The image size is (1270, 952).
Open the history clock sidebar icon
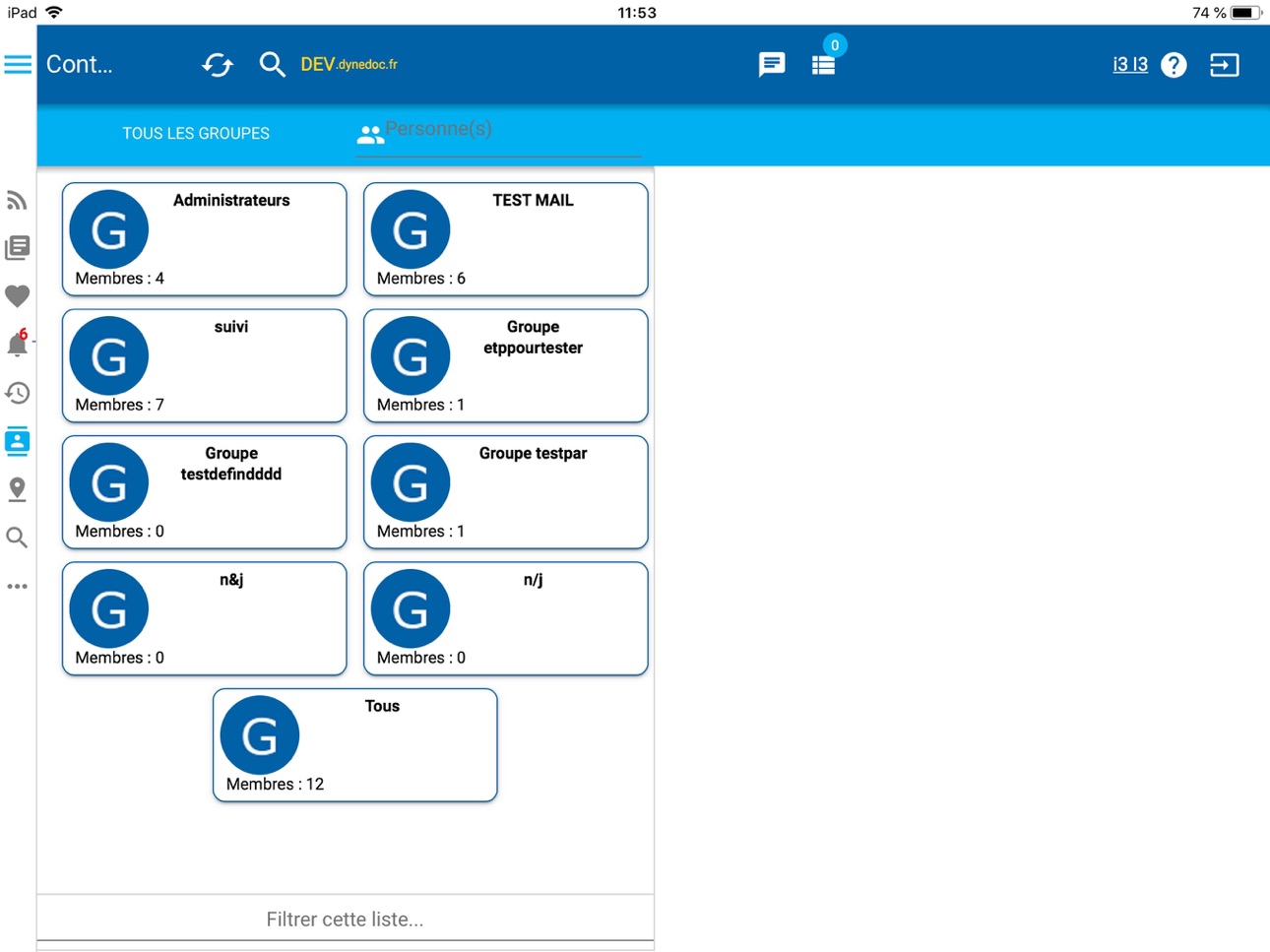coord(17,393)
